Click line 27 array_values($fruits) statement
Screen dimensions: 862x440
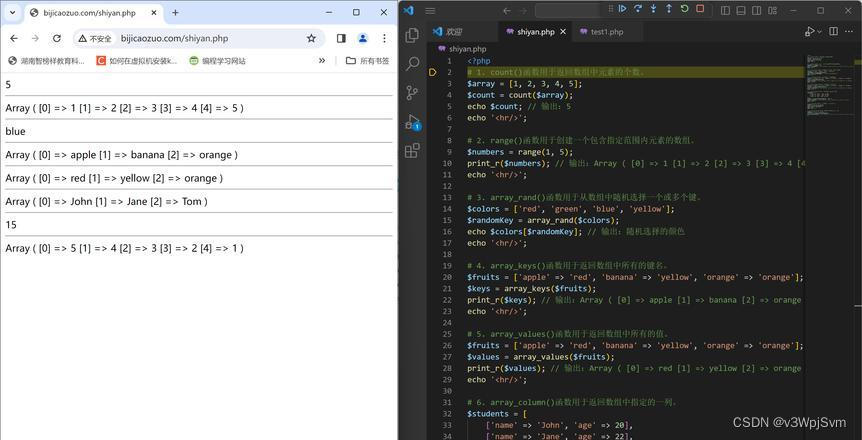[541, 357]
